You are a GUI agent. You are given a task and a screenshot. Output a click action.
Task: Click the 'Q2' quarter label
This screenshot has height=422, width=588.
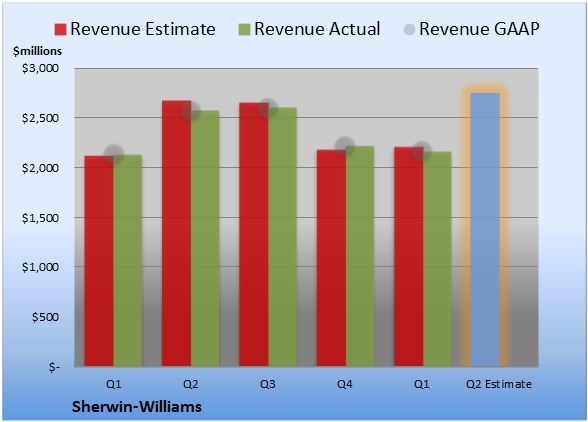pyautogui.click(x=191, y=384)
